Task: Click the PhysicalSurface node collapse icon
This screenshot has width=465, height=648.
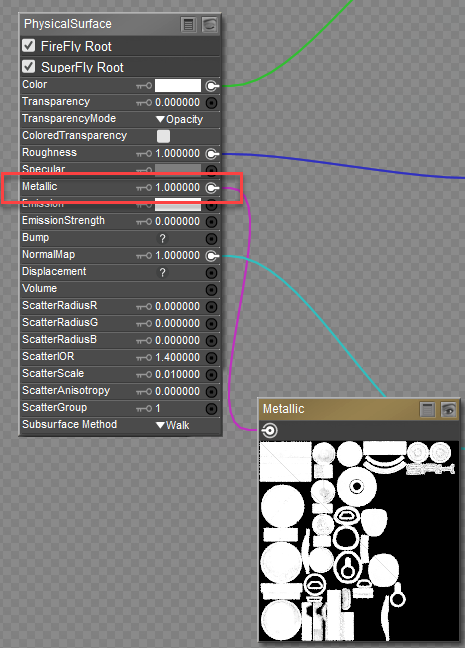Action: coord(188,25)
